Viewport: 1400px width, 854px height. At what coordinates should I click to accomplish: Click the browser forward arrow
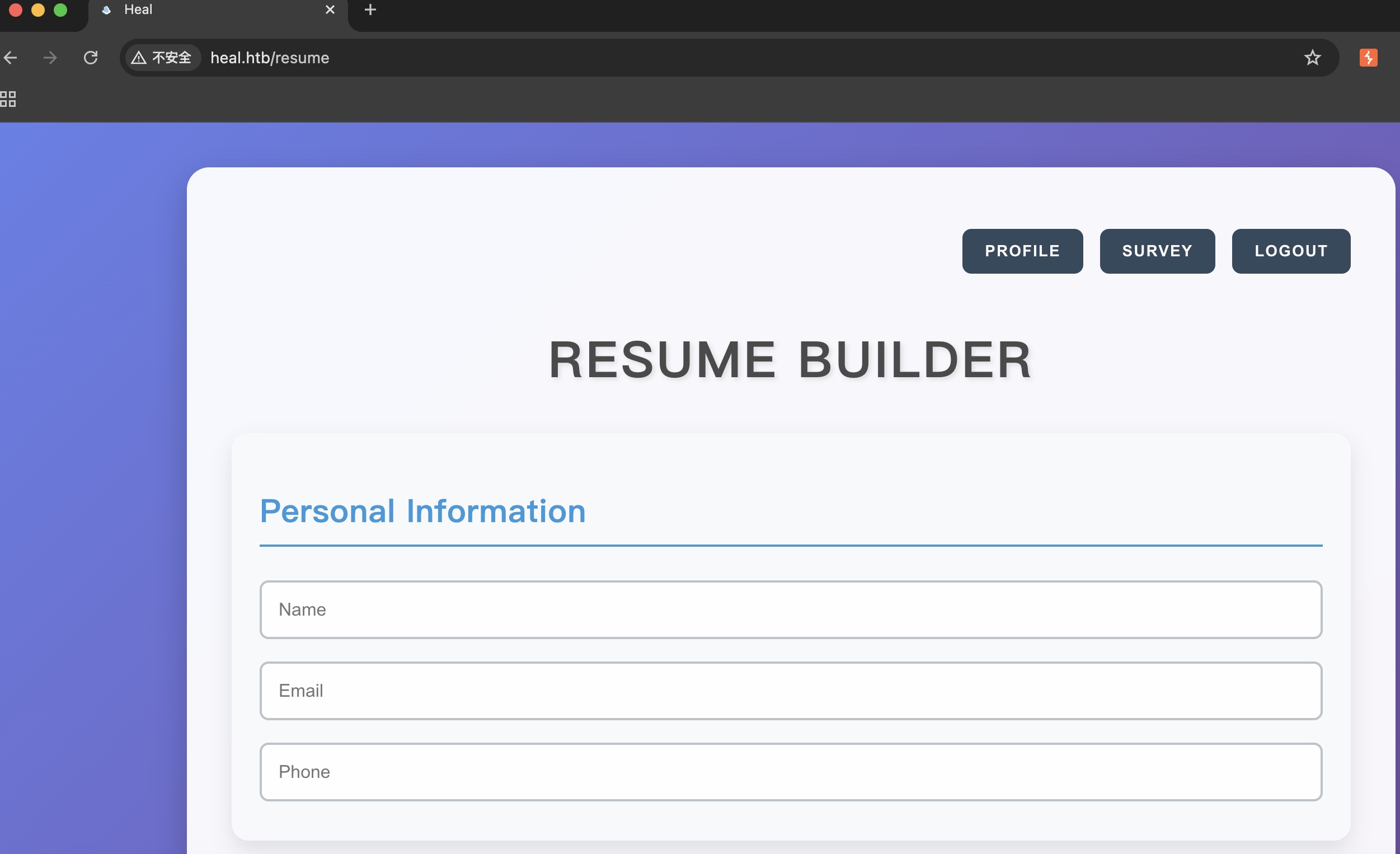tap(50, 58)
